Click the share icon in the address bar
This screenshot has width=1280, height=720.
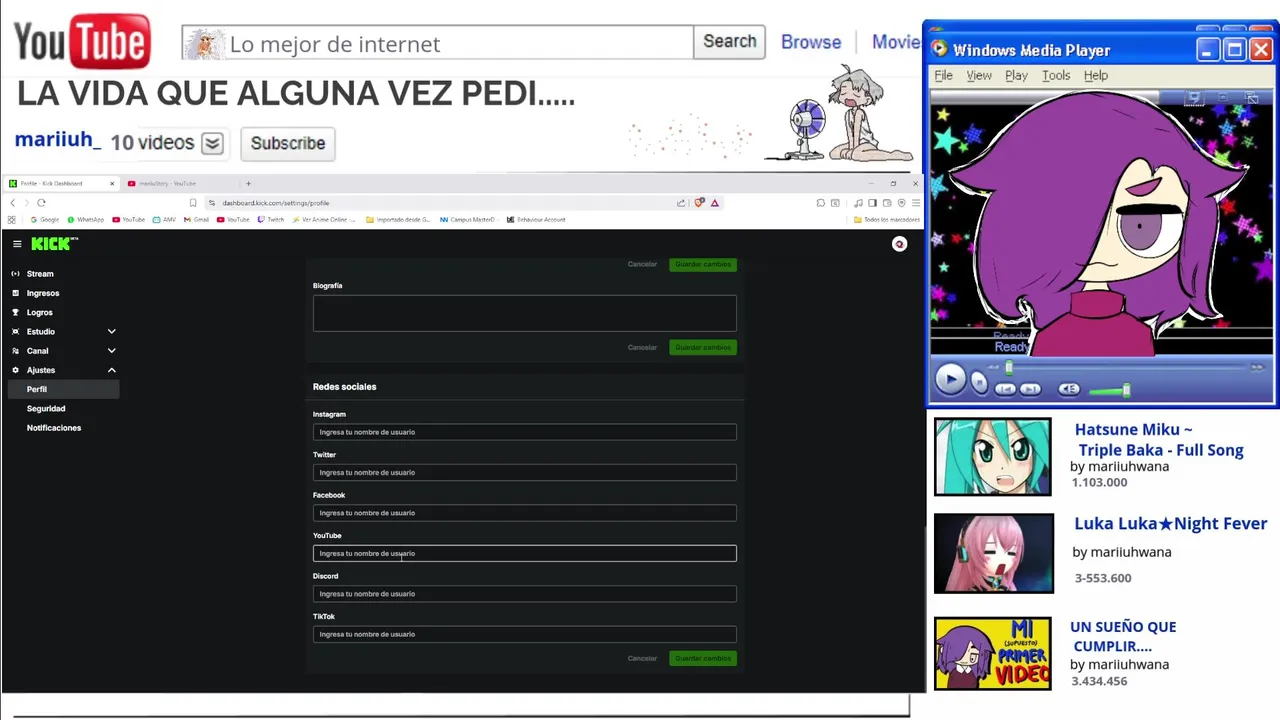(681, 203)
